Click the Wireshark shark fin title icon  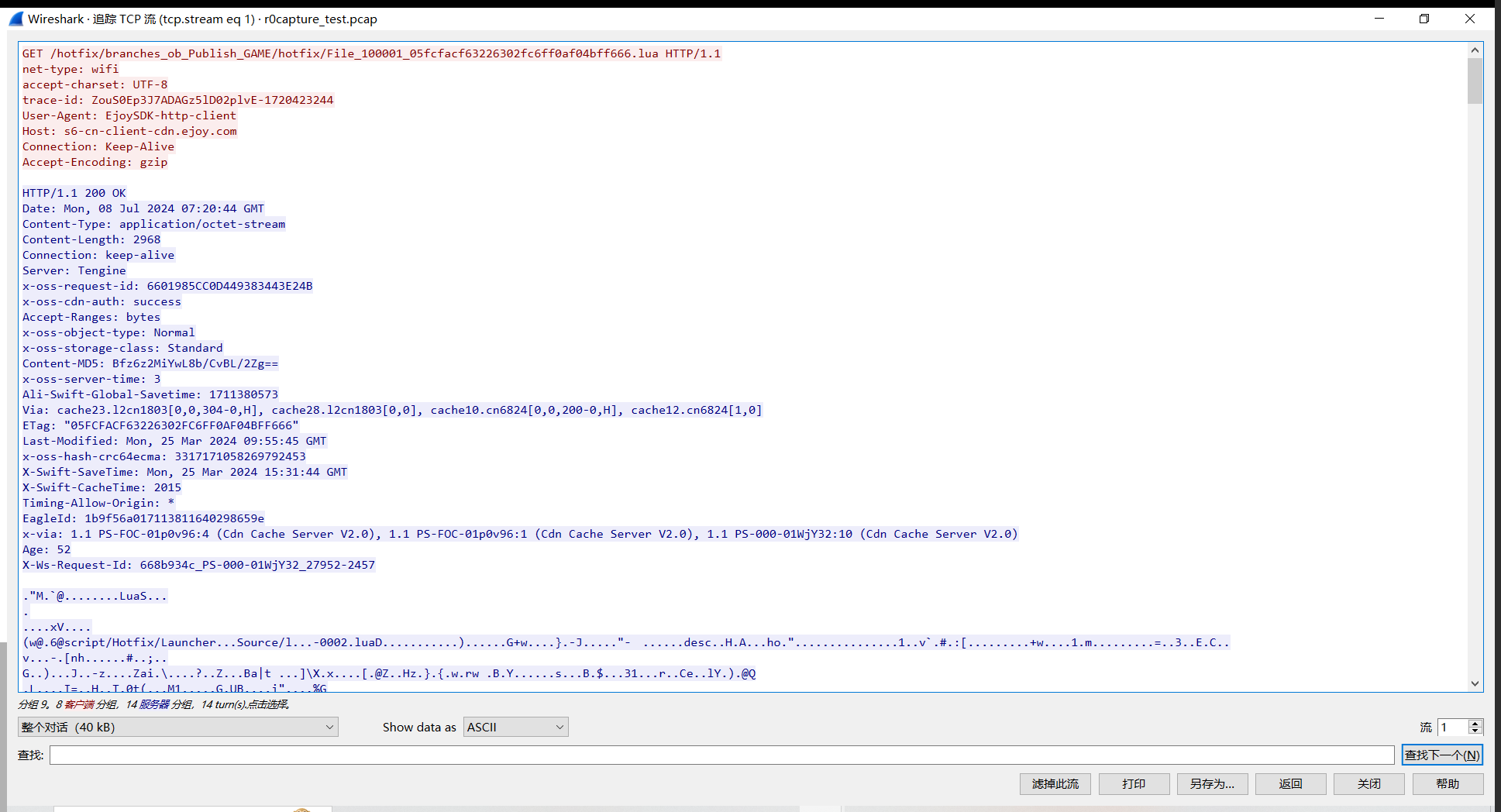[x=15, y=19]
